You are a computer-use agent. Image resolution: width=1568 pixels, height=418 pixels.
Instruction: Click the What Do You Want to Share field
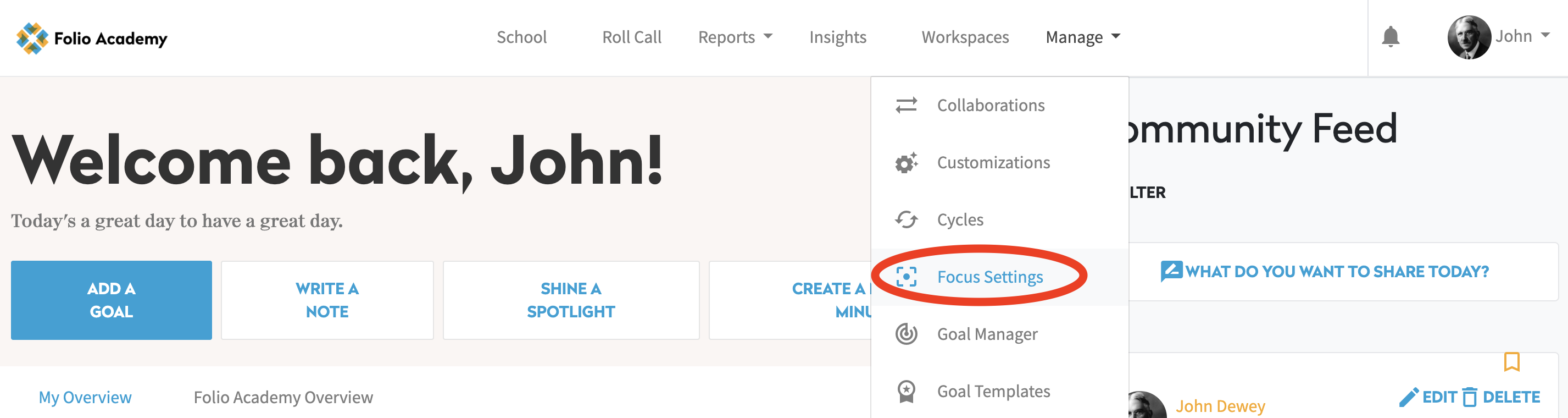tap(1336, 272)
